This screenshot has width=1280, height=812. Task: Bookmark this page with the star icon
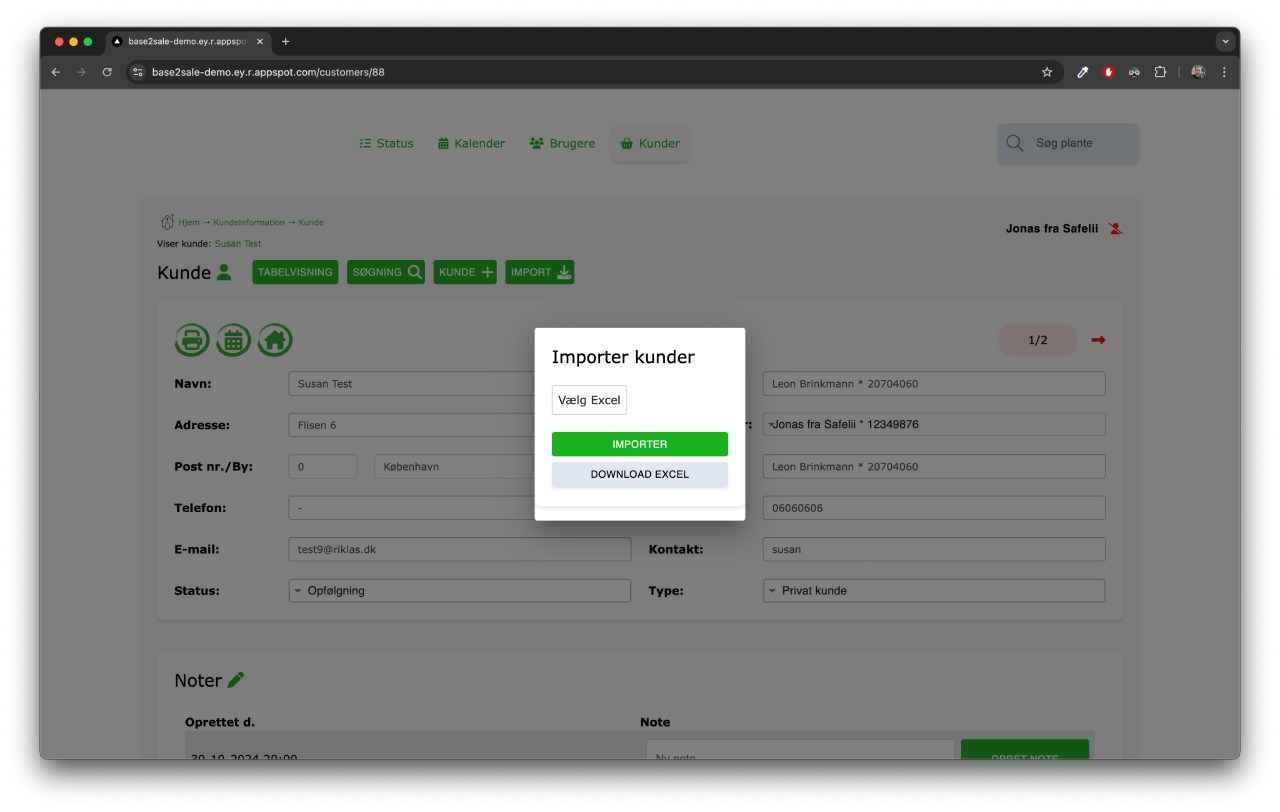point(1047,72)
